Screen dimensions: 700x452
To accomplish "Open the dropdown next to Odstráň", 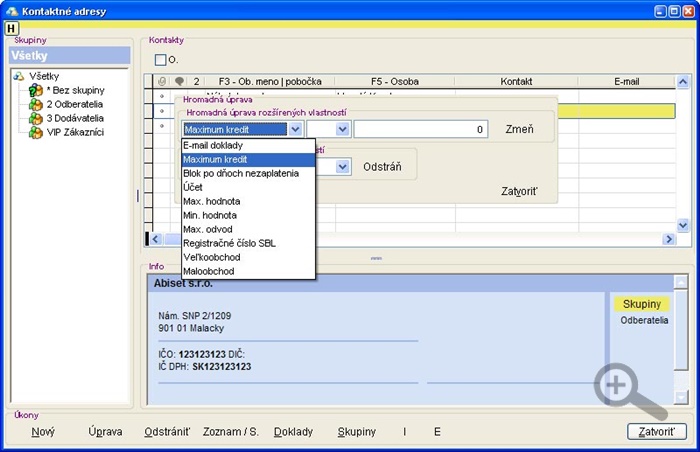I will (x=342, y=167).
